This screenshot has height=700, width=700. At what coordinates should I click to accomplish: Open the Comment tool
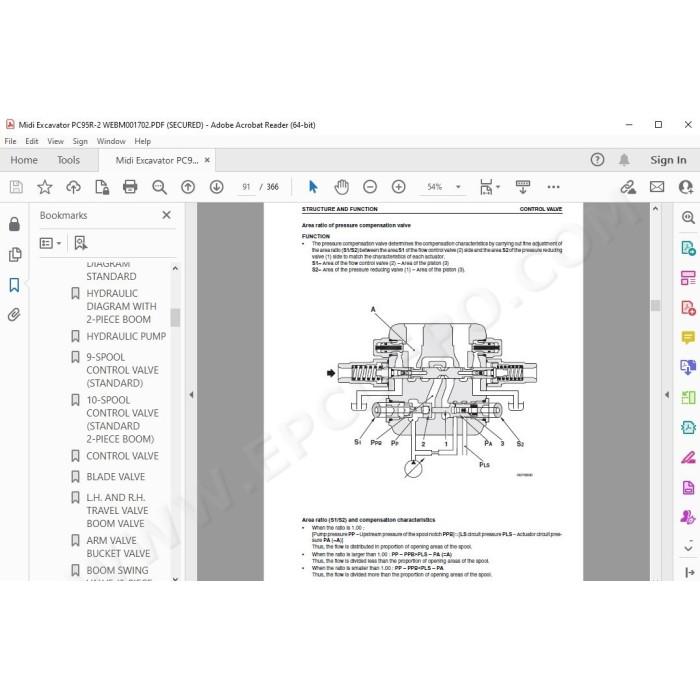click(x=688, y=337)
